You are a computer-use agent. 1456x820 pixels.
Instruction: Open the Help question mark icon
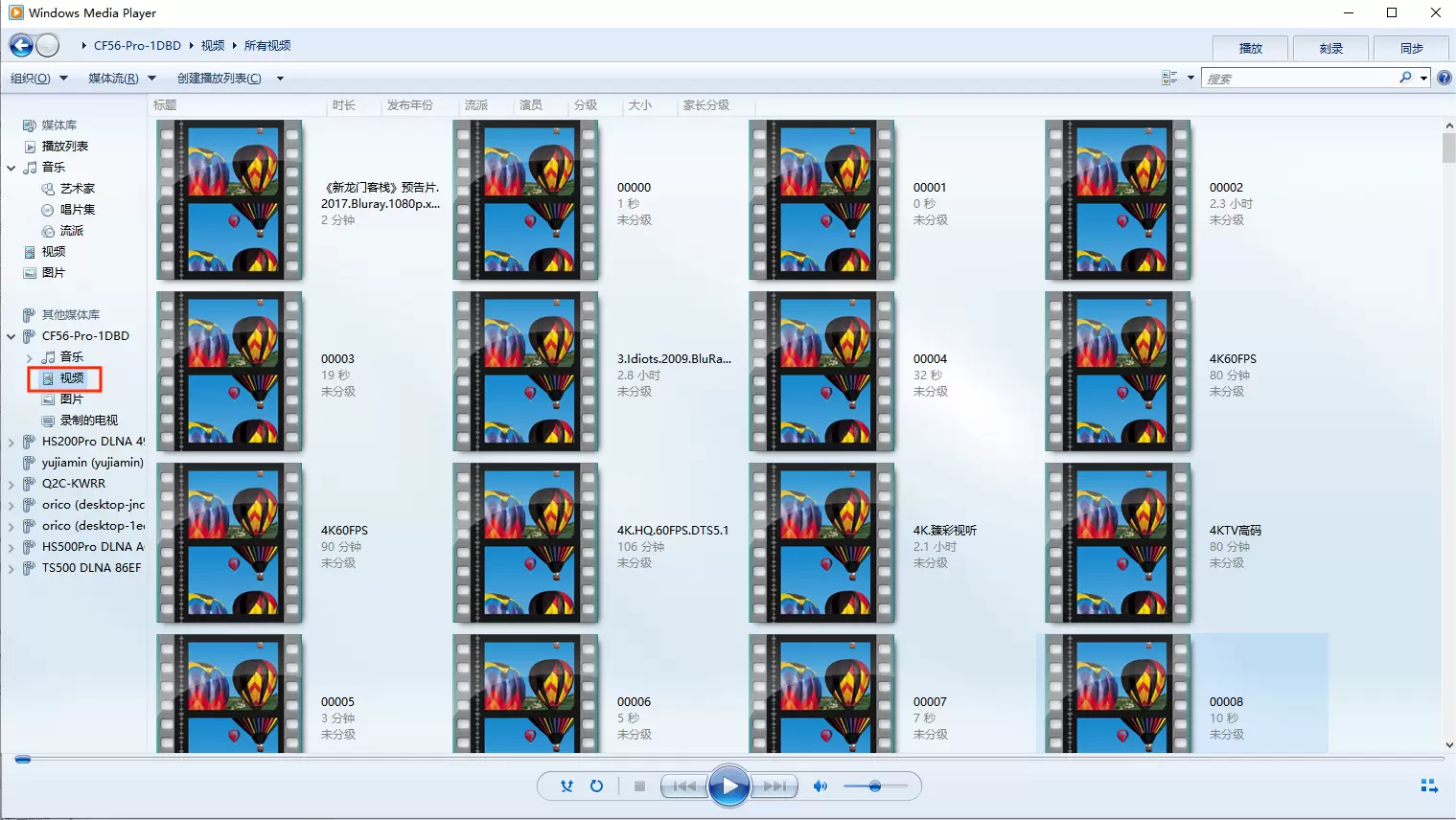(x=1444, y=79)
